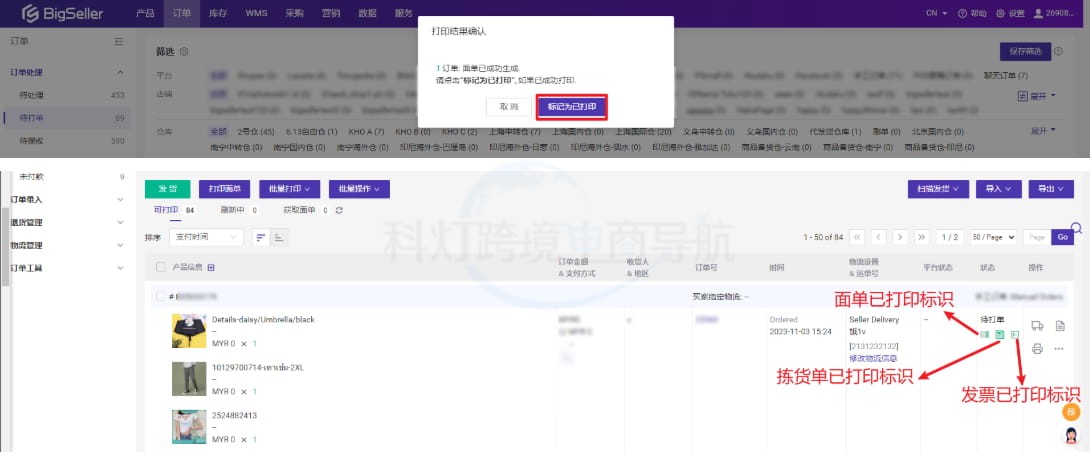Viewport: 1090px width, 460px height.
Task: Open the 库存 top menu
Action: pos(218,13)
